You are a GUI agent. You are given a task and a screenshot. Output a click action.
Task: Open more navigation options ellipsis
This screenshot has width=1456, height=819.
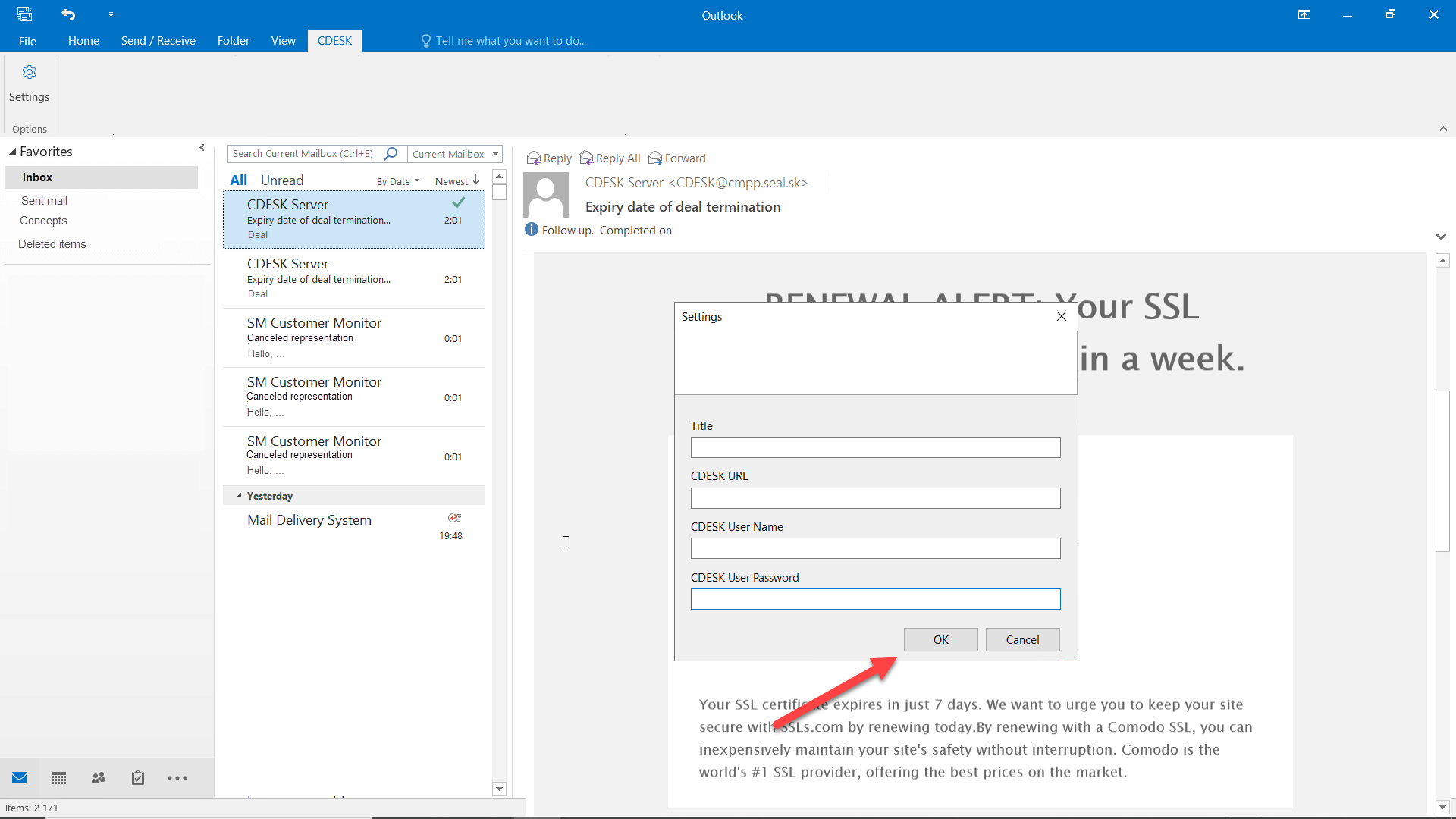(177, 778)
